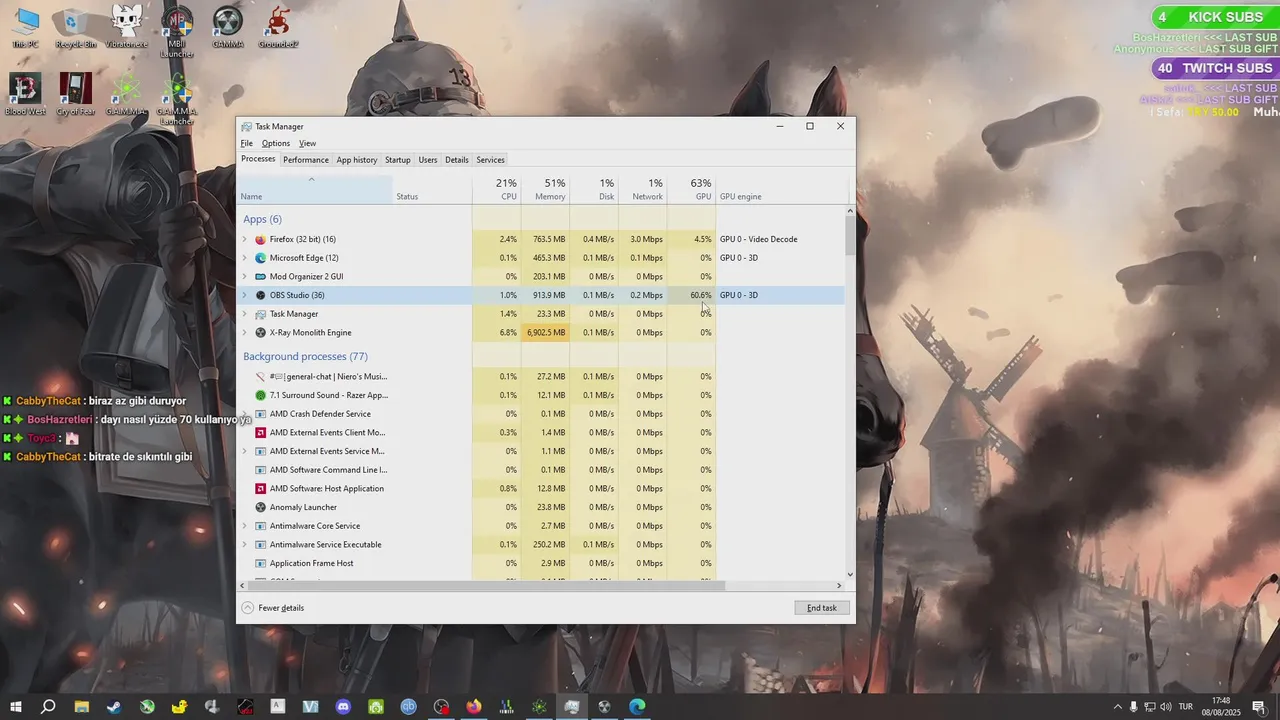The image size is (1280, 720).
Task: Click the End task button
Action: pyautogui.click(x=822, y=608)
